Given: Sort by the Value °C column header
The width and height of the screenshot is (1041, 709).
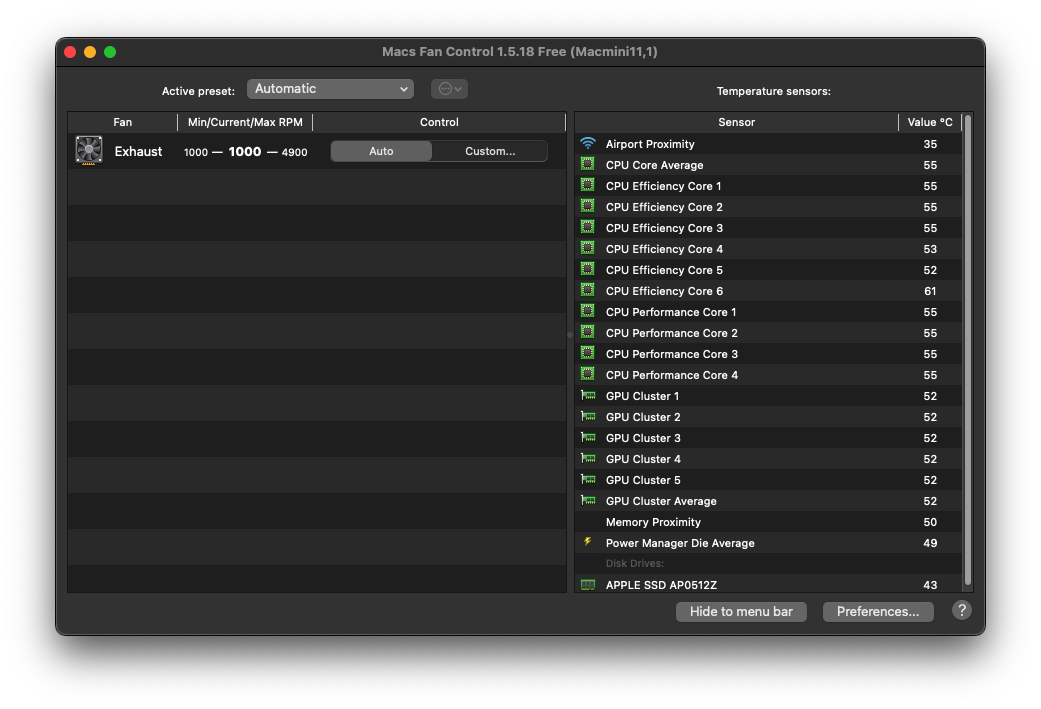Looking at the screenshot, I should (930, 122).
